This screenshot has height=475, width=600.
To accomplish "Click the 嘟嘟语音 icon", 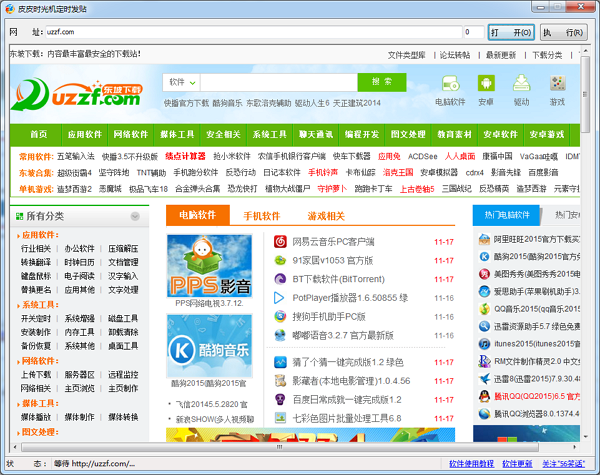I will tap(280, 335).
